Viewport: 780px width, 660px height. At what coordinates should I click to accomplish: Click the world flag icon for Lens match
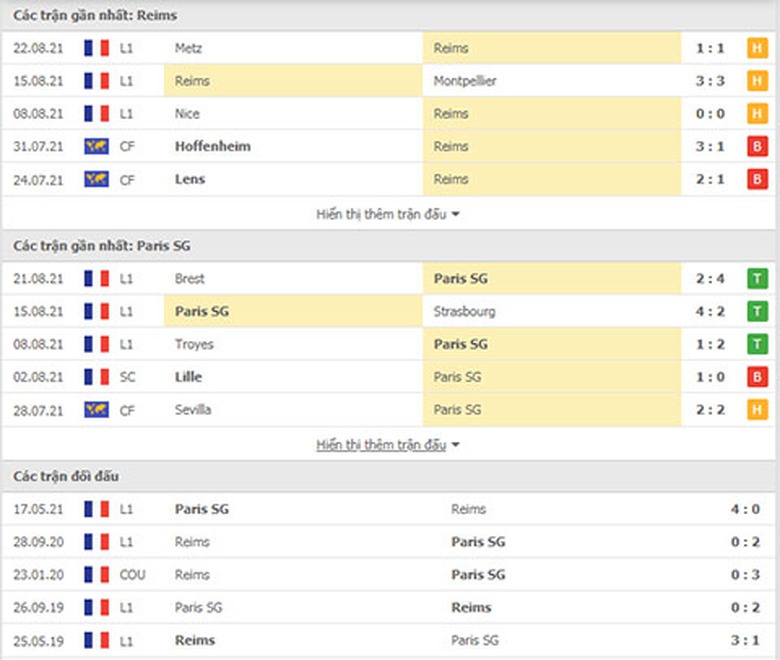[97, 180]
